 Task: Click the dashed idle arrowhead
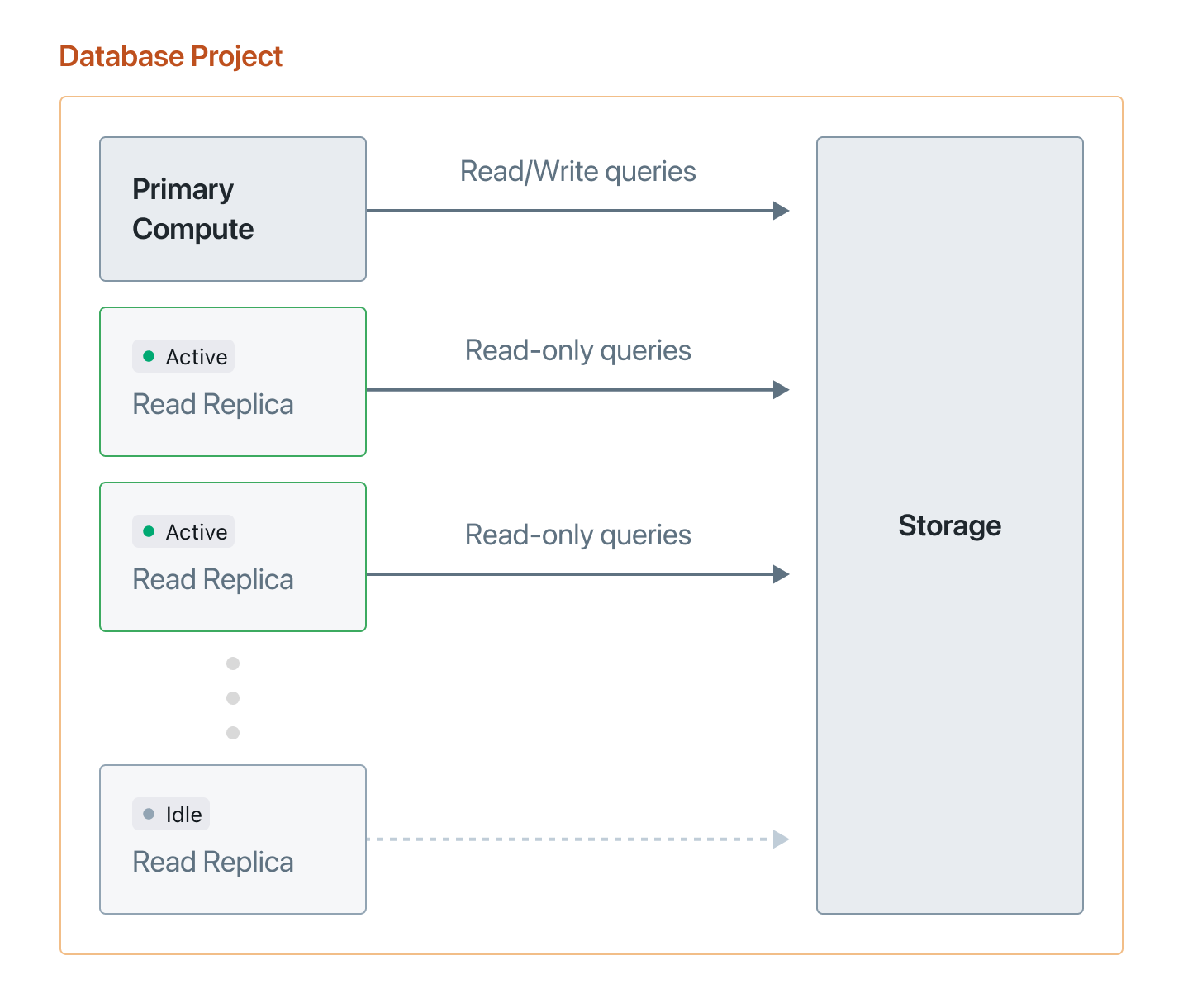click(x=781, y=839)
